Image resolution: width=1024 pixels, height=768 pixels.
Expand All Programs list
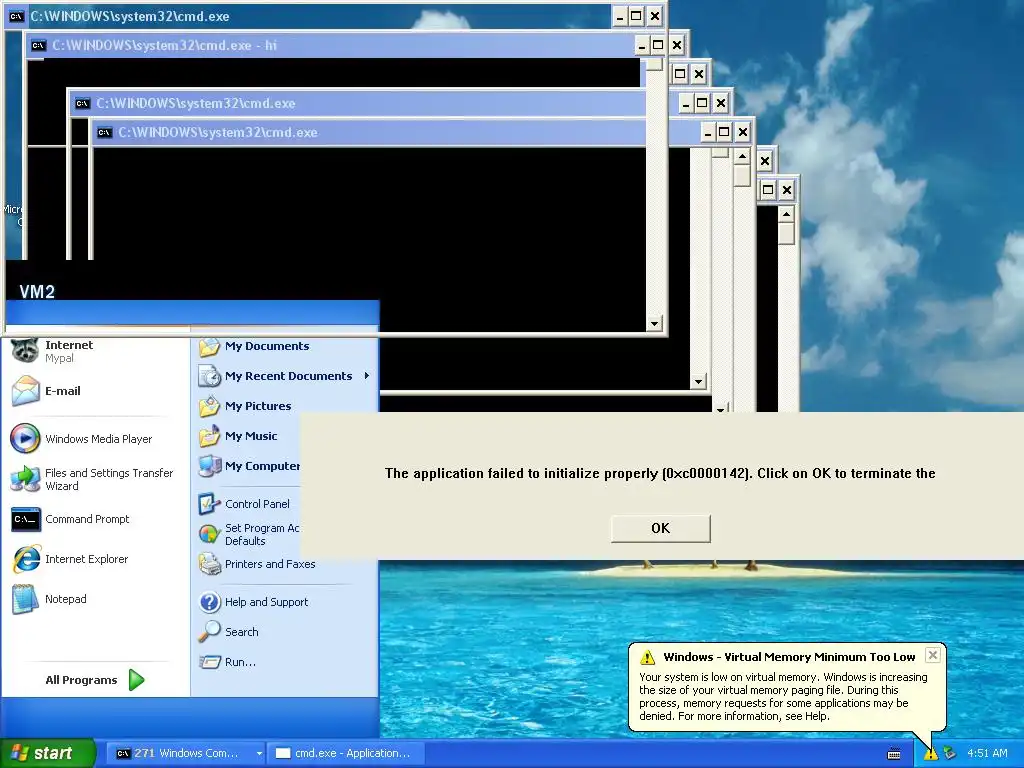click(95, 680)
